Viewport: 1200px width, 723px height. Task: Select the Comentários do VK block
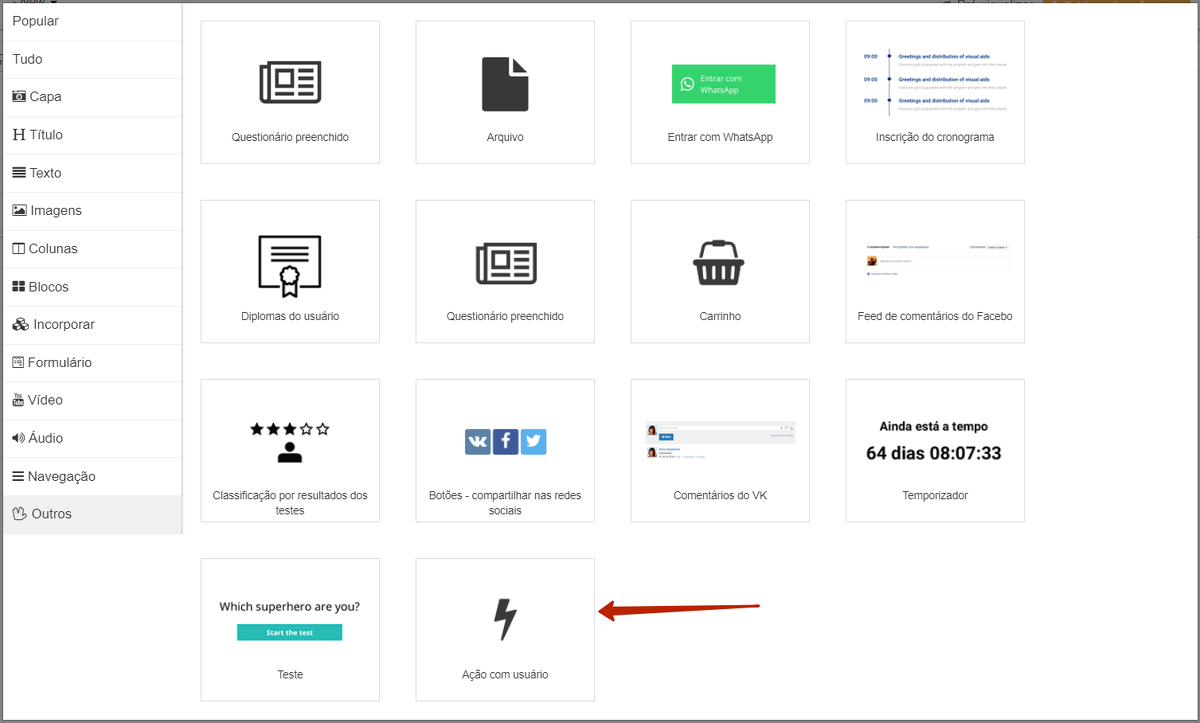pyautogui.click(x=719, y=450)
